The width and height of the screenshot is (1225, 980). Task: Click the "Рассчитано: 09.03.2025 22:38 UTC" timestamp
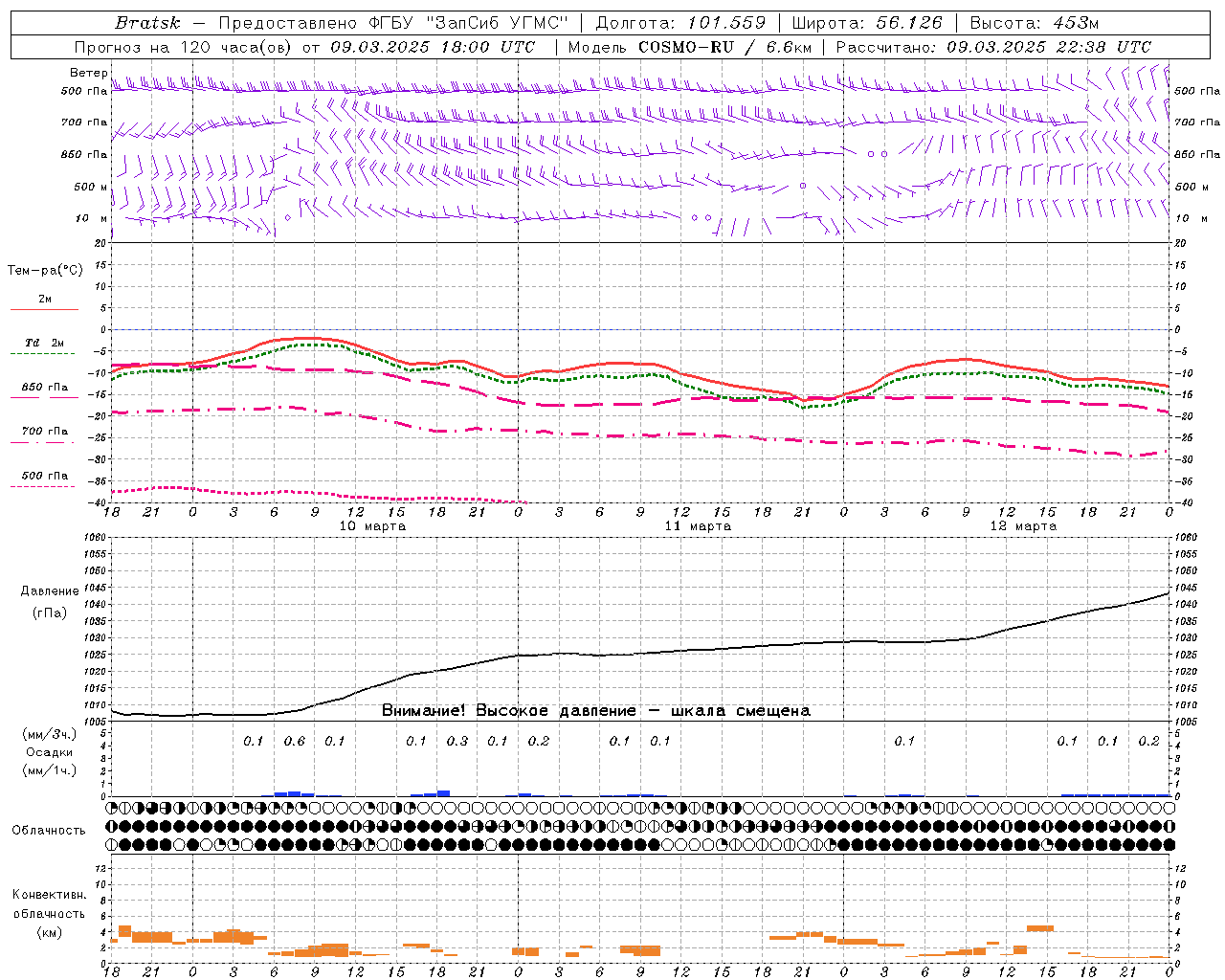[x=993, y=47]
